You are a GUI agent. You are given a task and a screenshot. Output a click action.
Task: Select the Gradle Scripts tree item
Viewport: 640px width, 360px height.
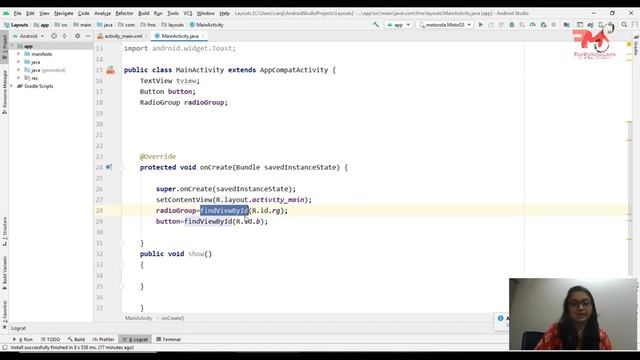(x=38, y=86)
